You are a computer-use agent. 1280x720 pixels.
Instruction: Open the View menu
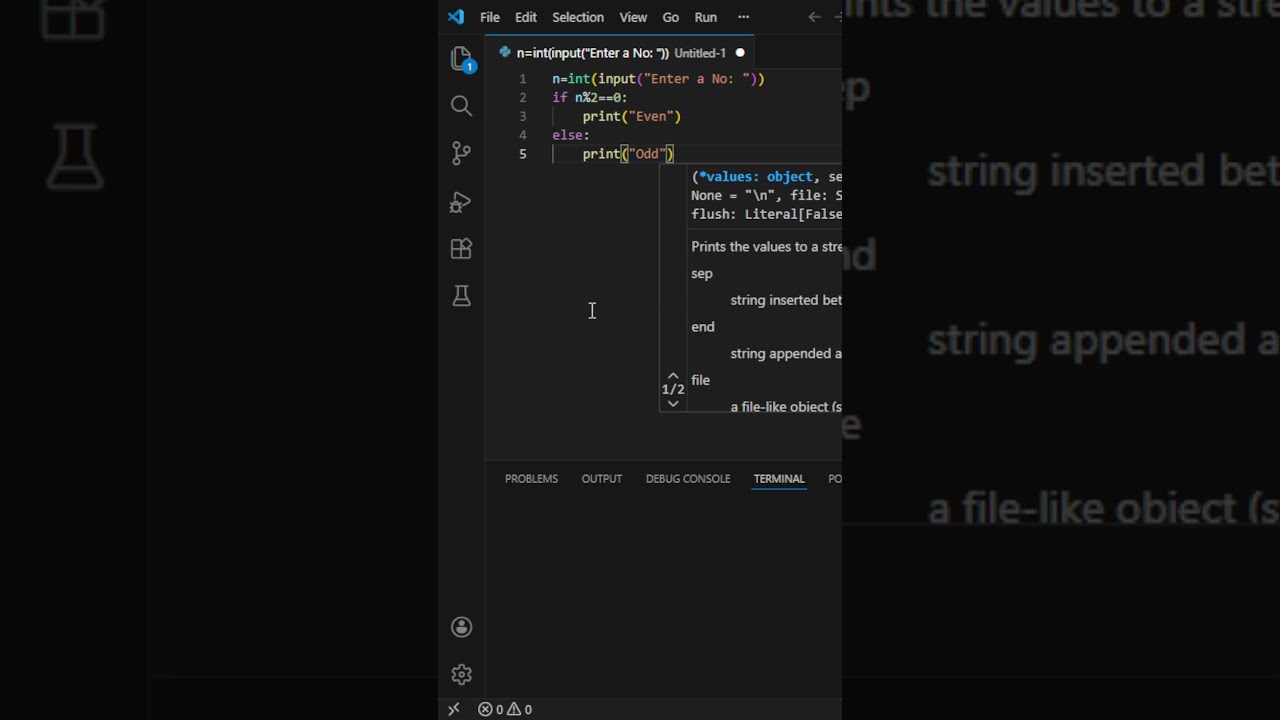pyautogui.click(x=633, y=17)
